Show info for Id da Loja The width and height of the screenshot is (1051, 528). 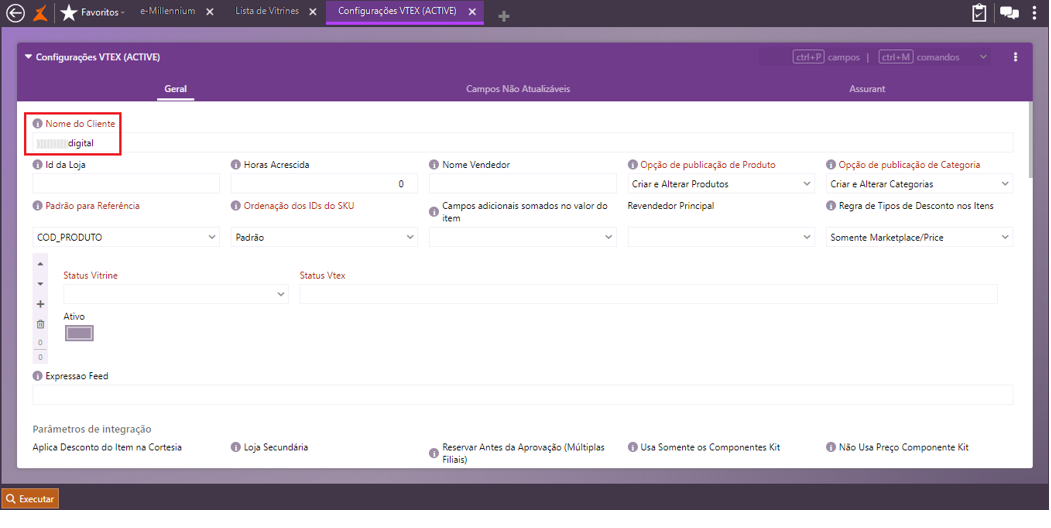[38, 165]
